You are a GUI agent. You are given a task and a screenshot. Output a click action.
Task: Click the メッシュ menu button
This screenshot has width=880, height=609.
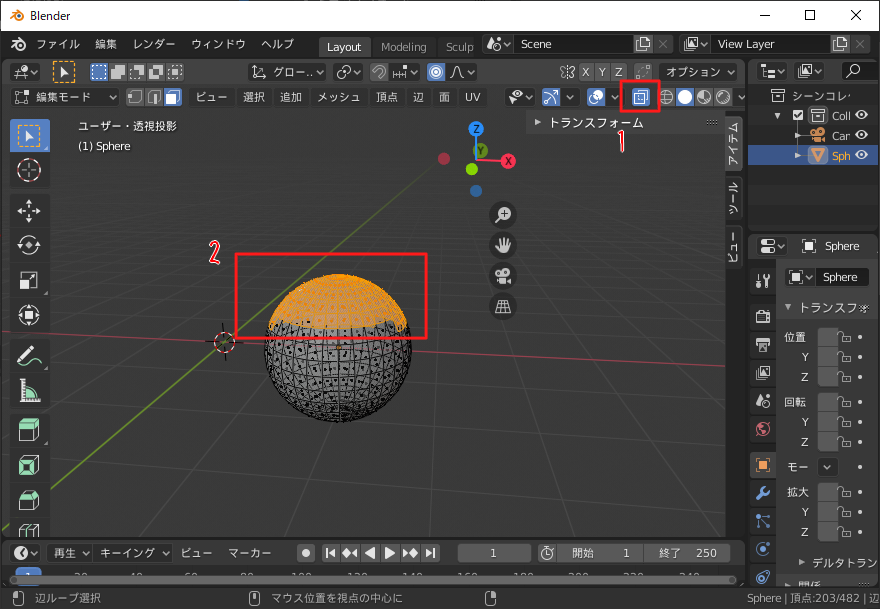[338, 97]
